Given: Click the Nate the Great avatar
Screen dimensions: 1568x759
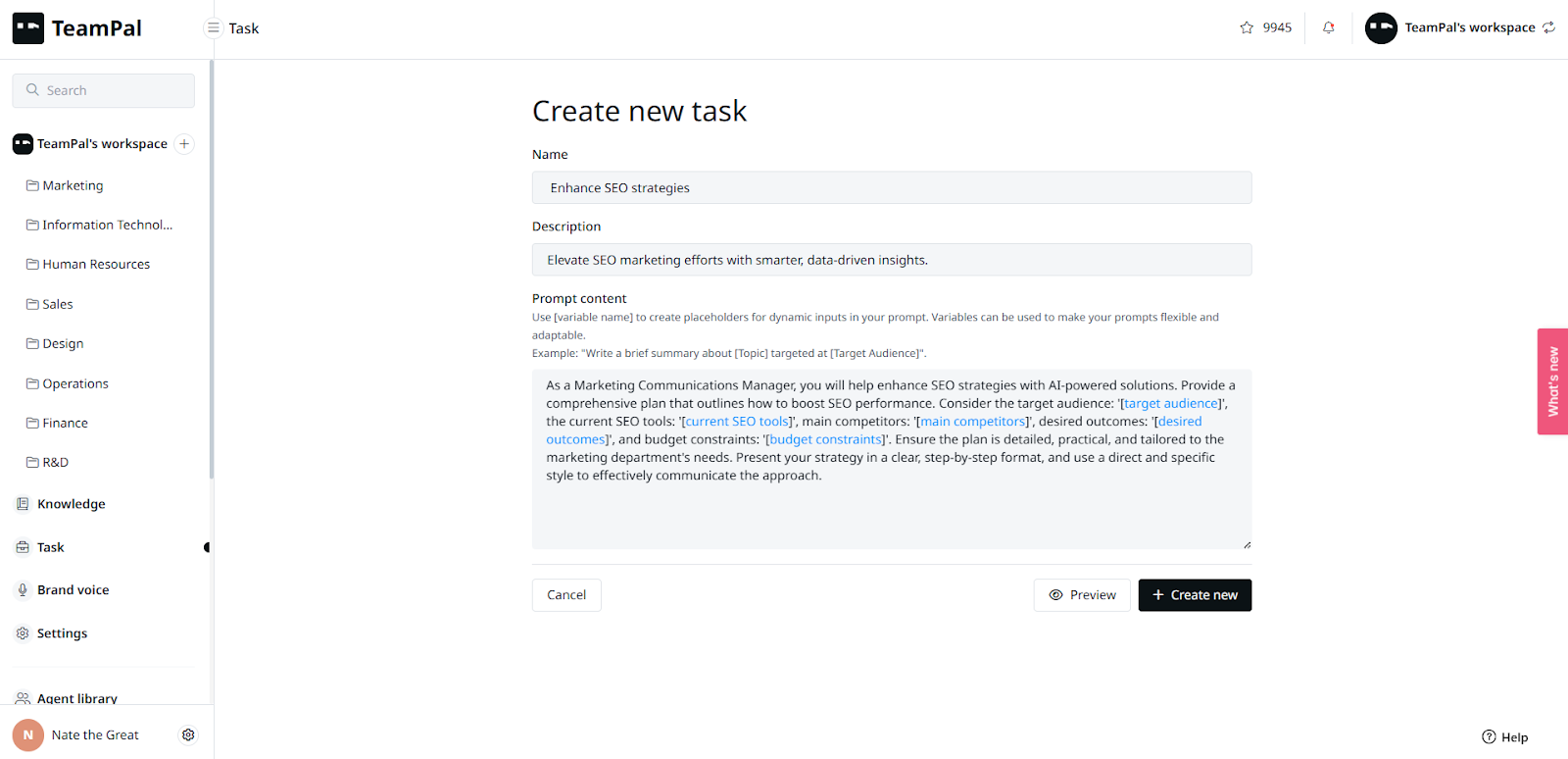Looking at the screenshot, I should [28, 734].
